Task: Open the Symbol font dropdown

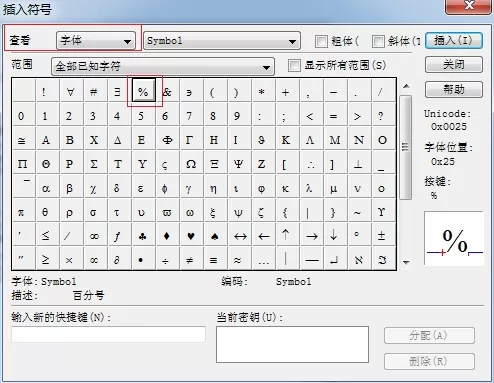Action: (222, 41)
